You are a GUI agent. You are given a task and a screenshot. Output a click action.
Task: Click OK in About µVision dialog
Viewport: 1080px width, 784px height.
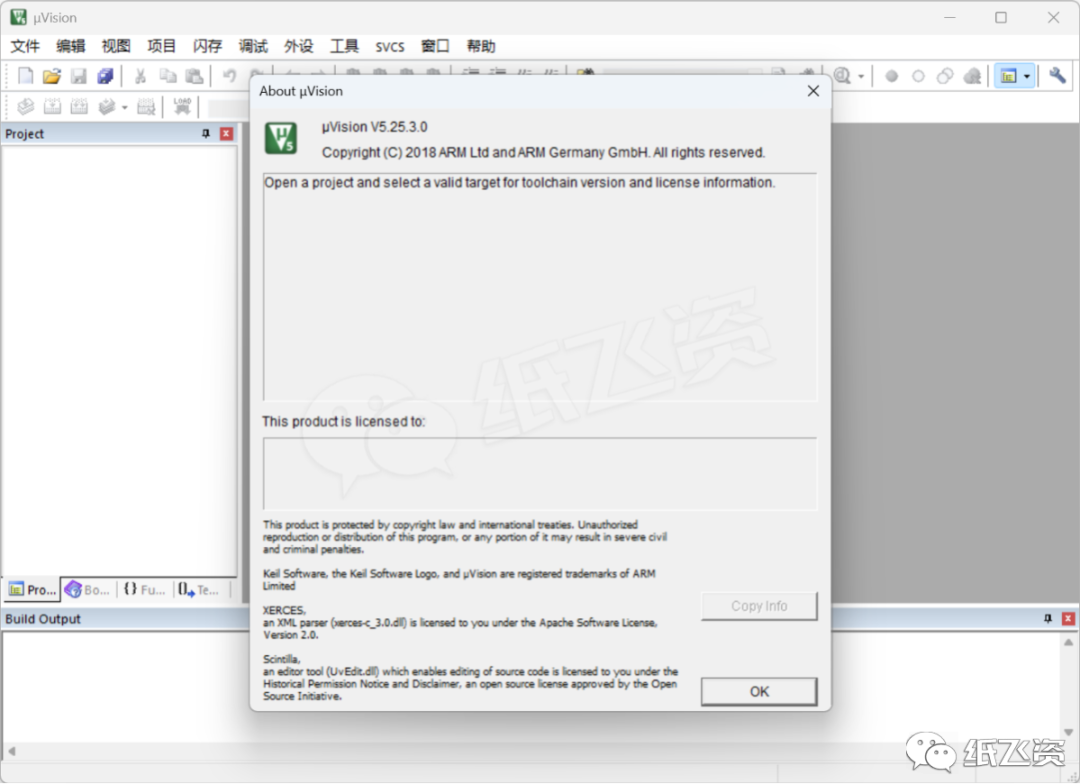point(759,692)
